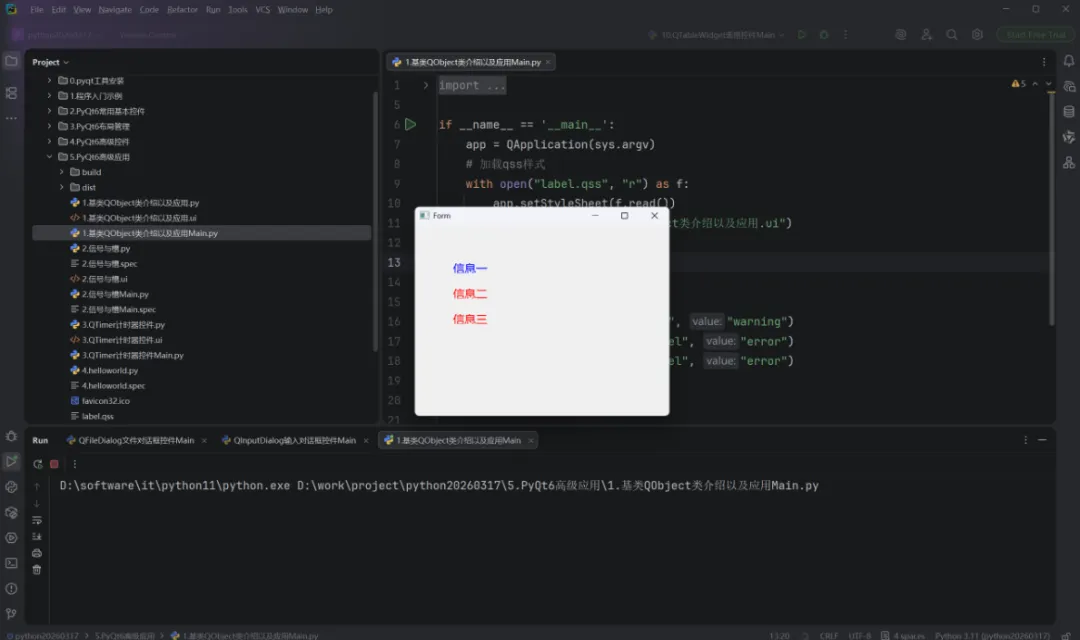Open the Tools menu

pyautogui.click(x=238, y=10)
